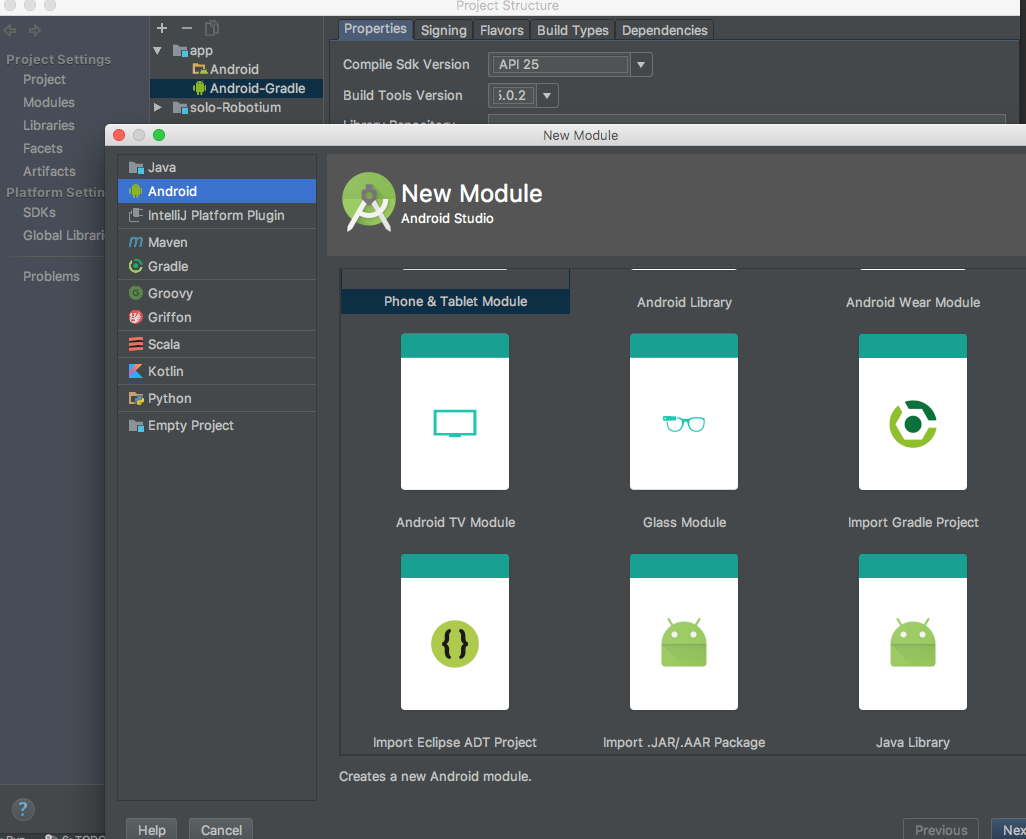This screenshot has width=1026, height=839.
Task: Select Java in module type list
Action: [x=217, y=168]
